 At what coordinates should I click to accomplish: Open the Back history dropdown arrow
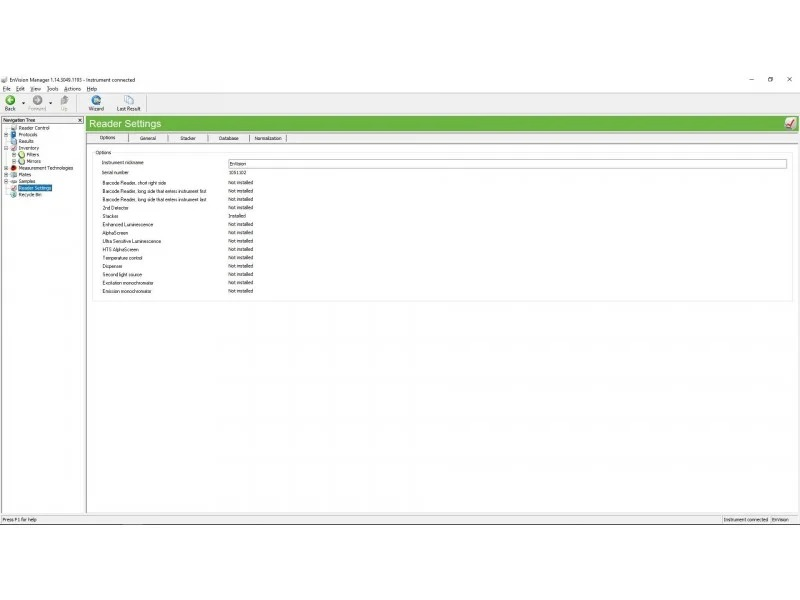(x=23, y=102)
